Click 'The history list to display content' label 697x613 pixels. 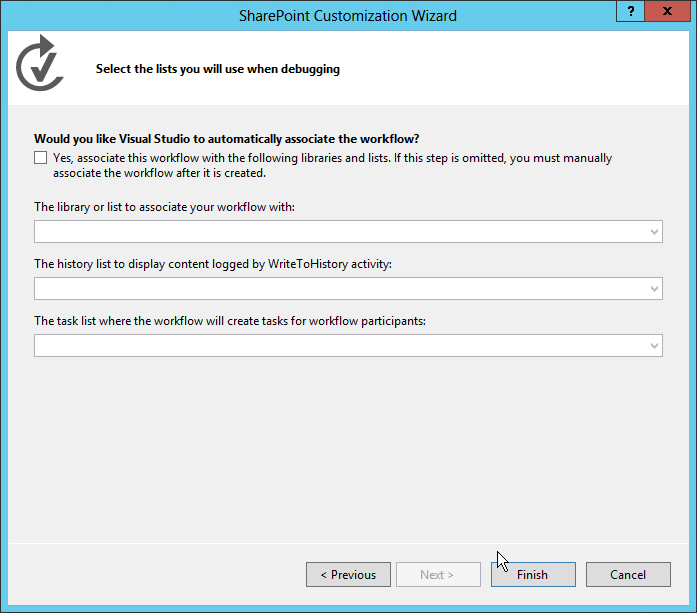[213, 264]
